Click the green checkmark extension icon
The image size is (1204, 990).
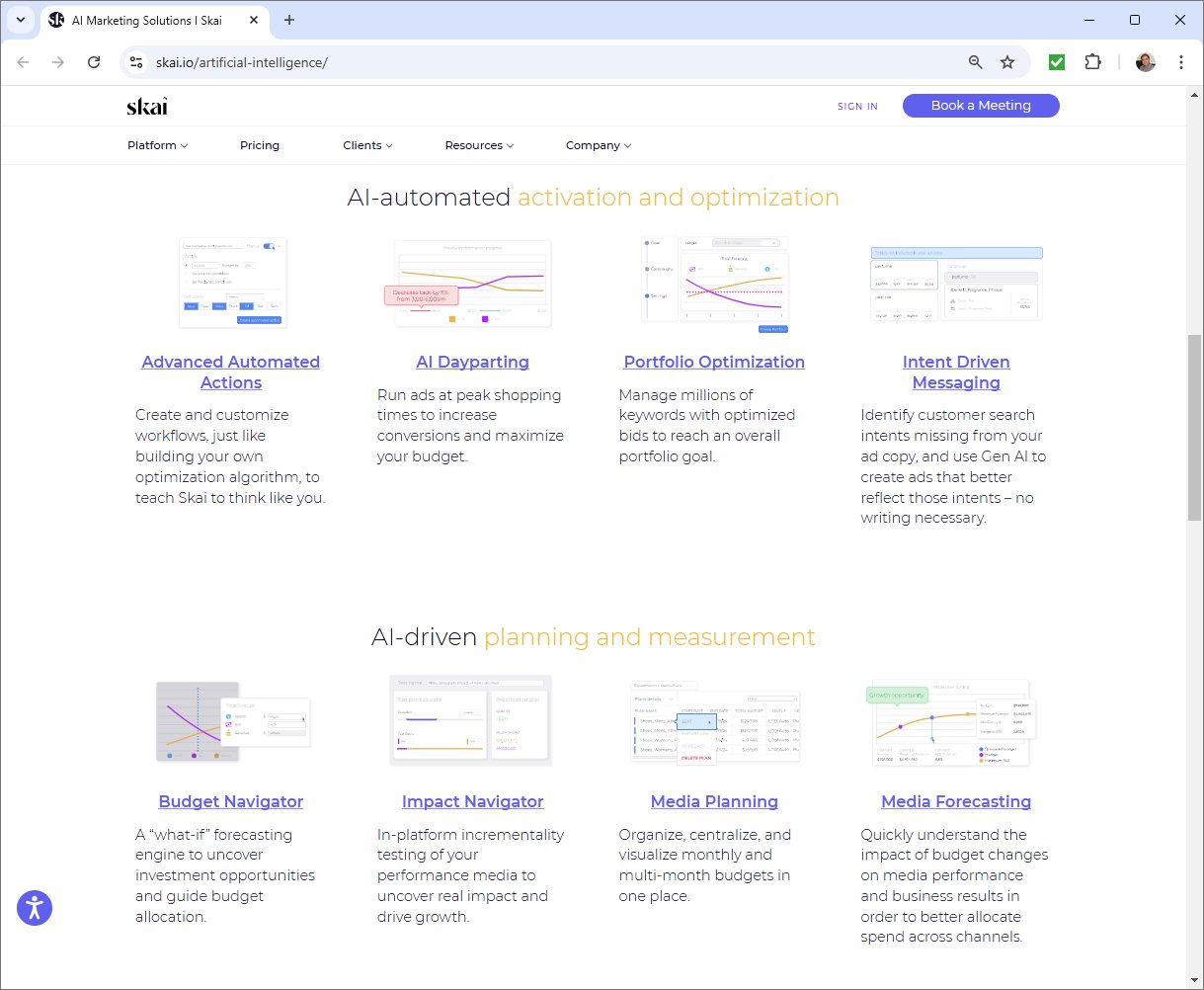tap(1057, 62)
